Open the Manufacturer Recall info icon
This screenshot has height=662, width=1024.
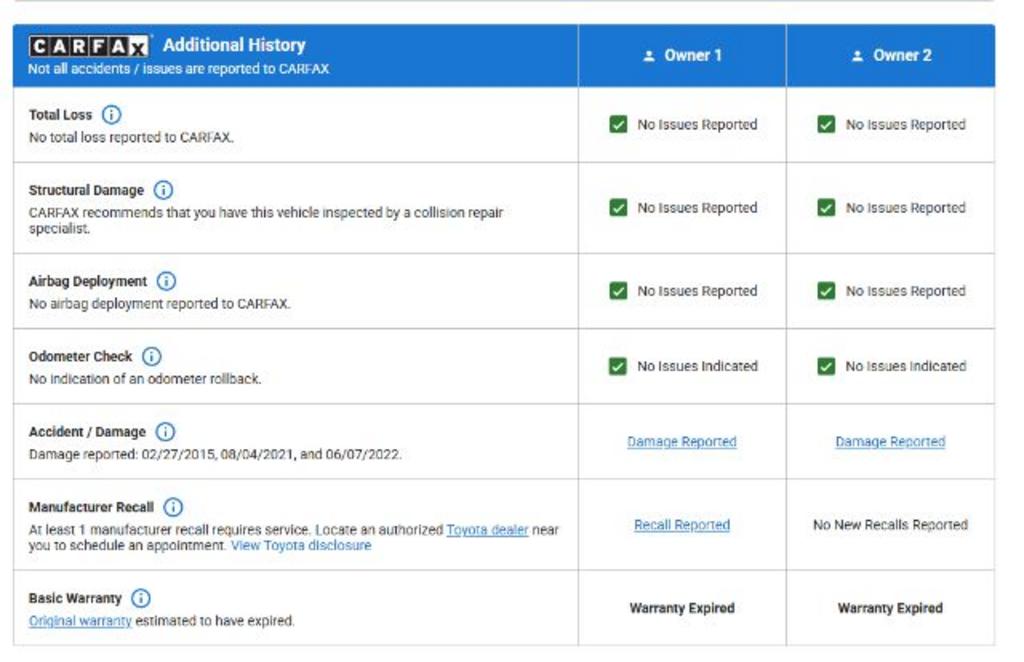[x=173, y=507]
